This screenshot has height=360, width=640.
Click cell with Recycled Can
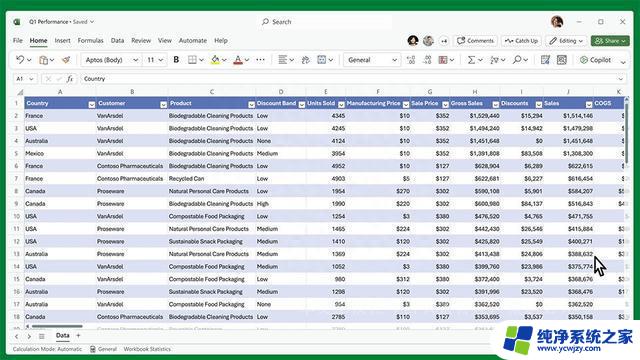(x=211, y=178)
